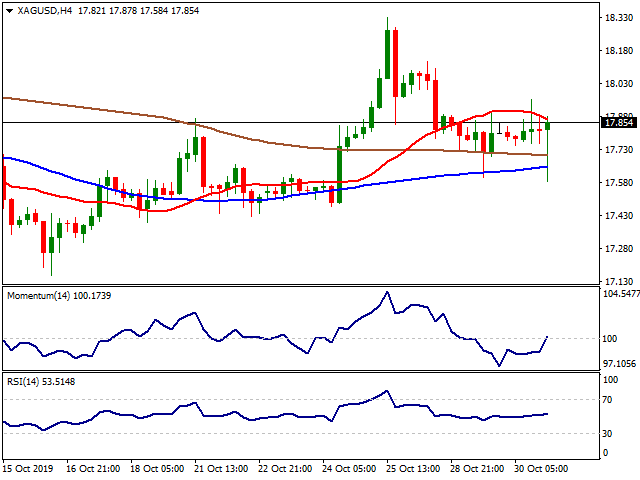This screenshot has width=640, height=480.
Task: Click the XAGUSD,H4 symbol title text
Action: tap(44, 11)
